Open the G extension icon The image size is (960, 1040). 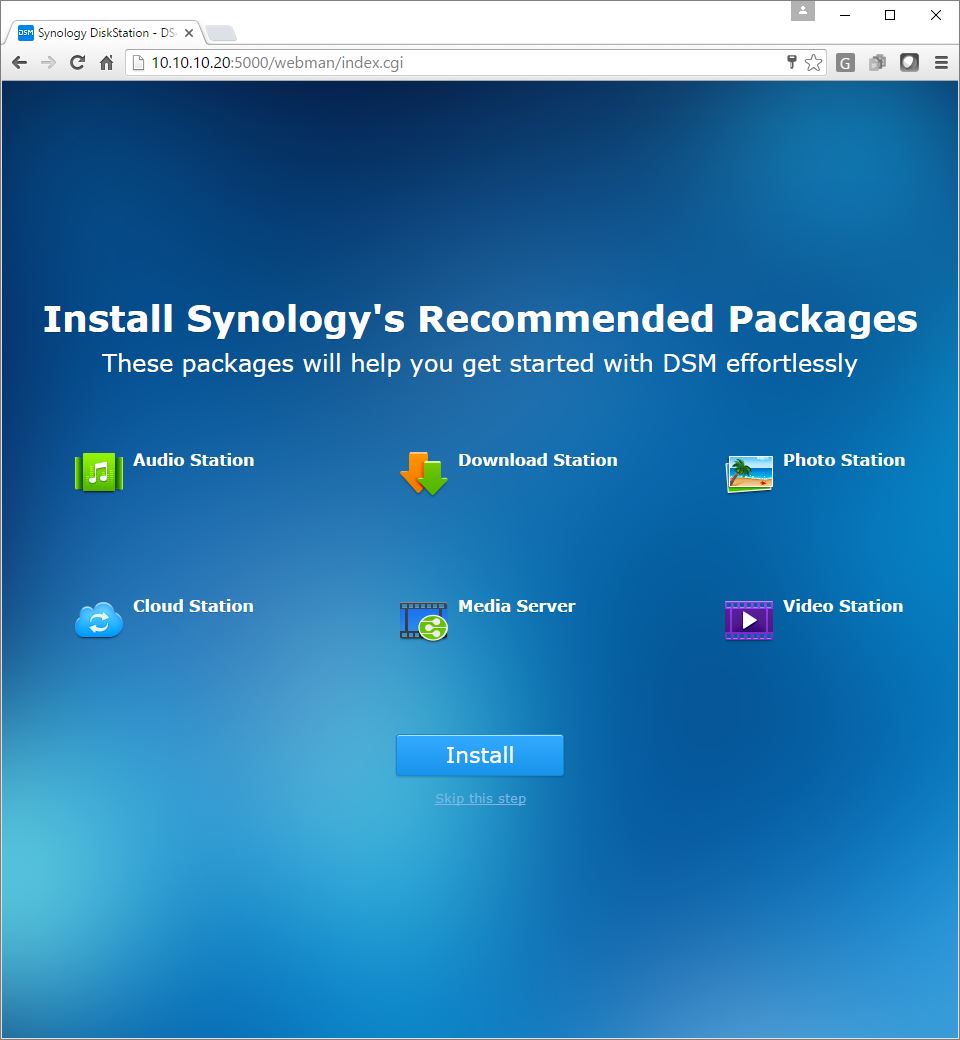point(845,63)
